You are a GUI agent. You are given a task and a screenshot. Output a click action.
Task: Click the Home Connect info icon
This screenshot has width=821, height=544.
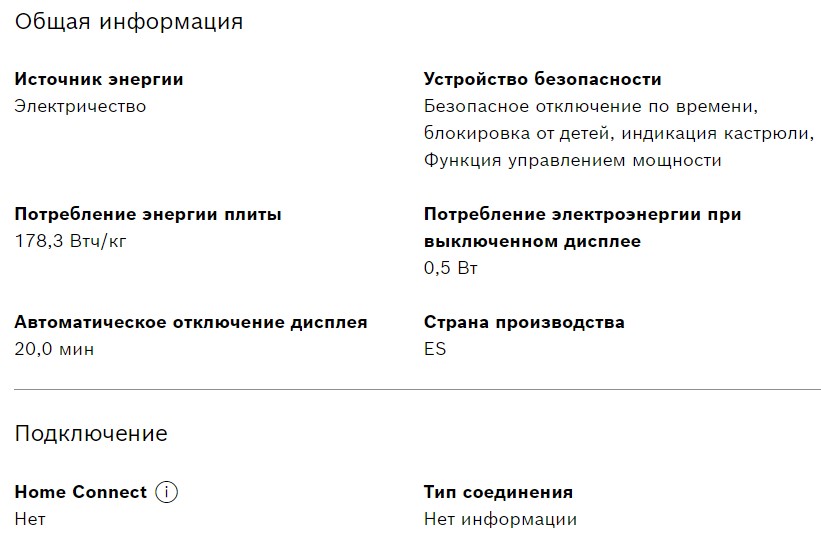click(167, 492)
